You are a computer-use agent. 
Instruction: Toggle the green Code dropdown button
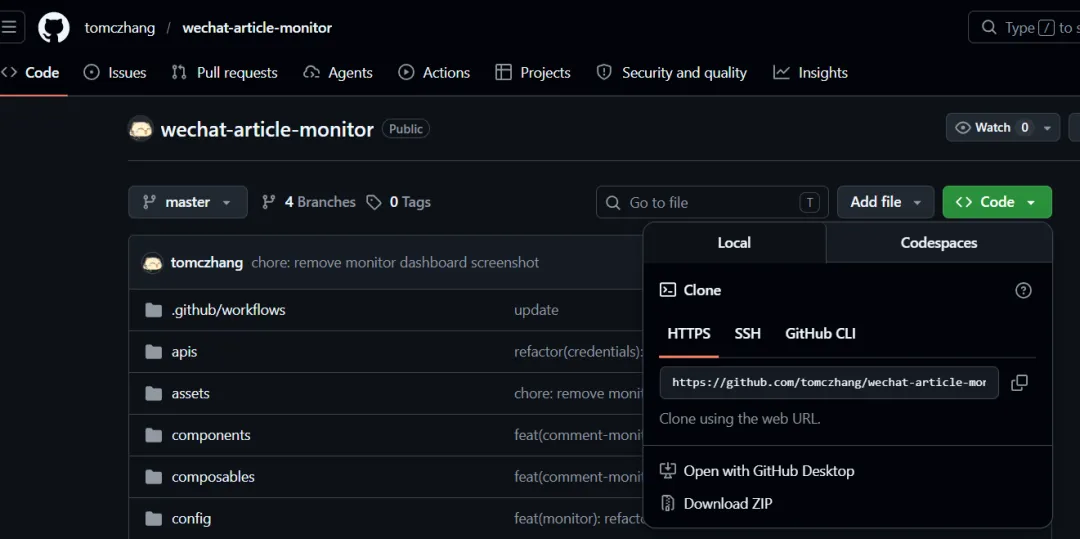tap(996, 202)
